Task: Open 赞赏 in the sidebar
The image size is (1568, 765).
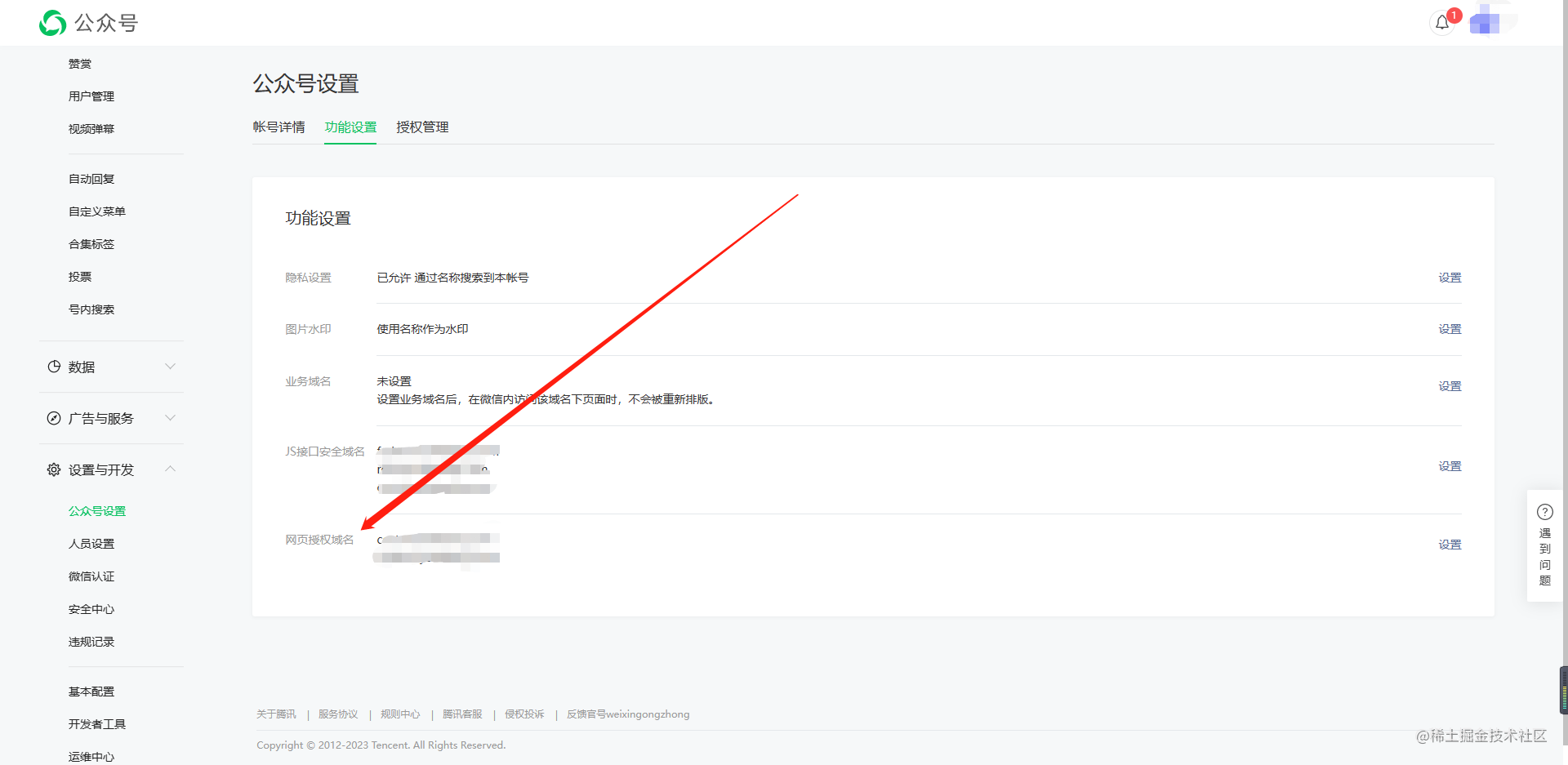Action: (80, 64)
